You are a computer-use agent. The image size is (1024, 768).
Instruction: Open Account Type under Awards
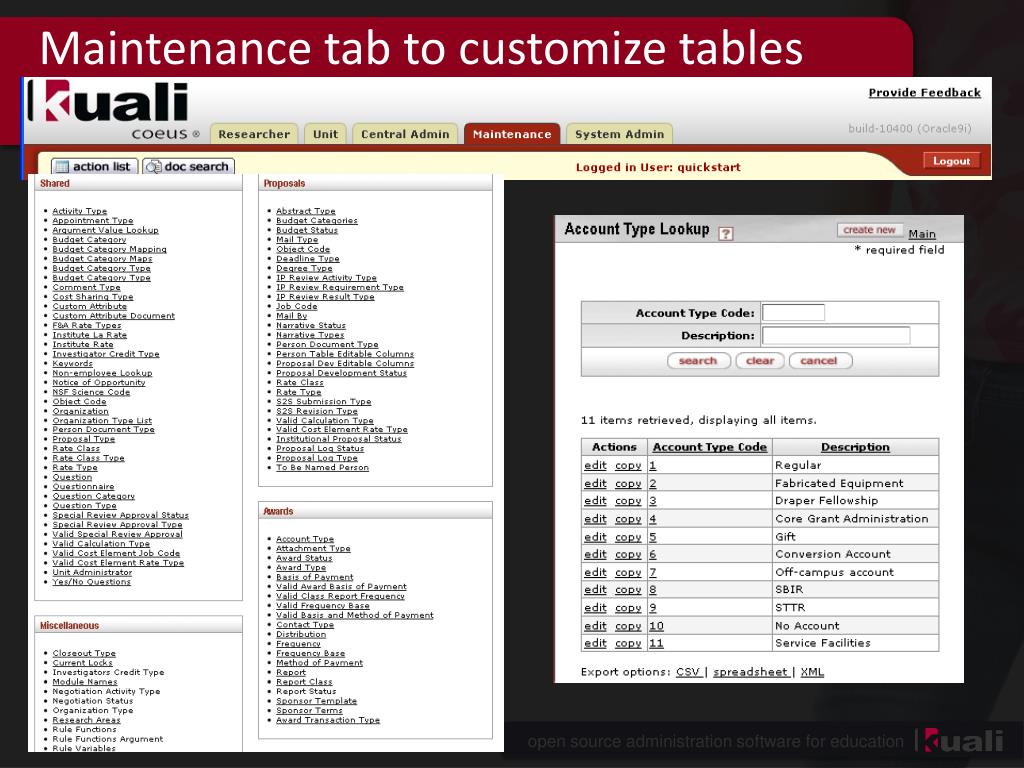pyautogui.click(x=304, y=539)
